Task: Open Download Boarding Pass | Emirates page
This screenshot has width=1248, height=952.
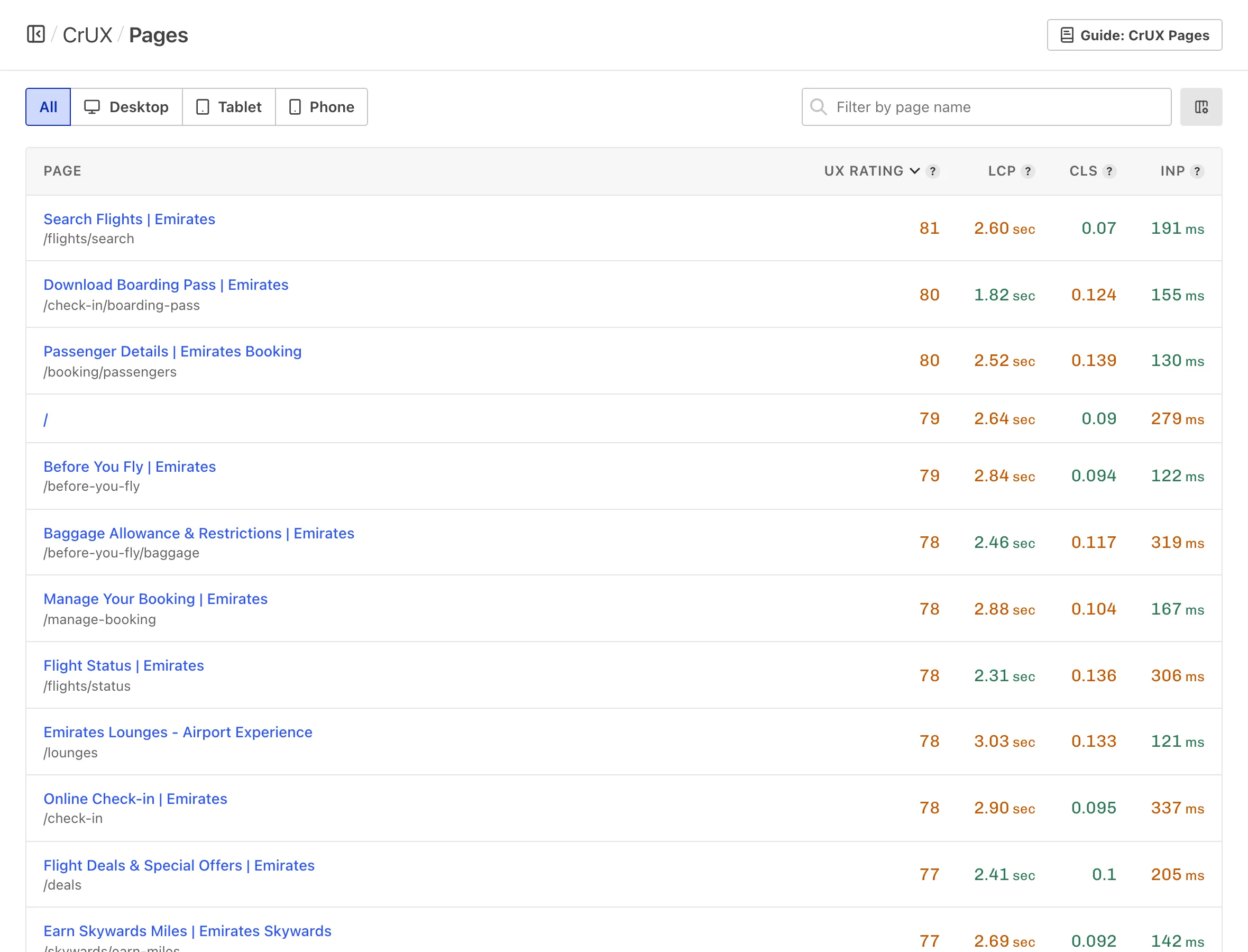Action: coord(166,285)
